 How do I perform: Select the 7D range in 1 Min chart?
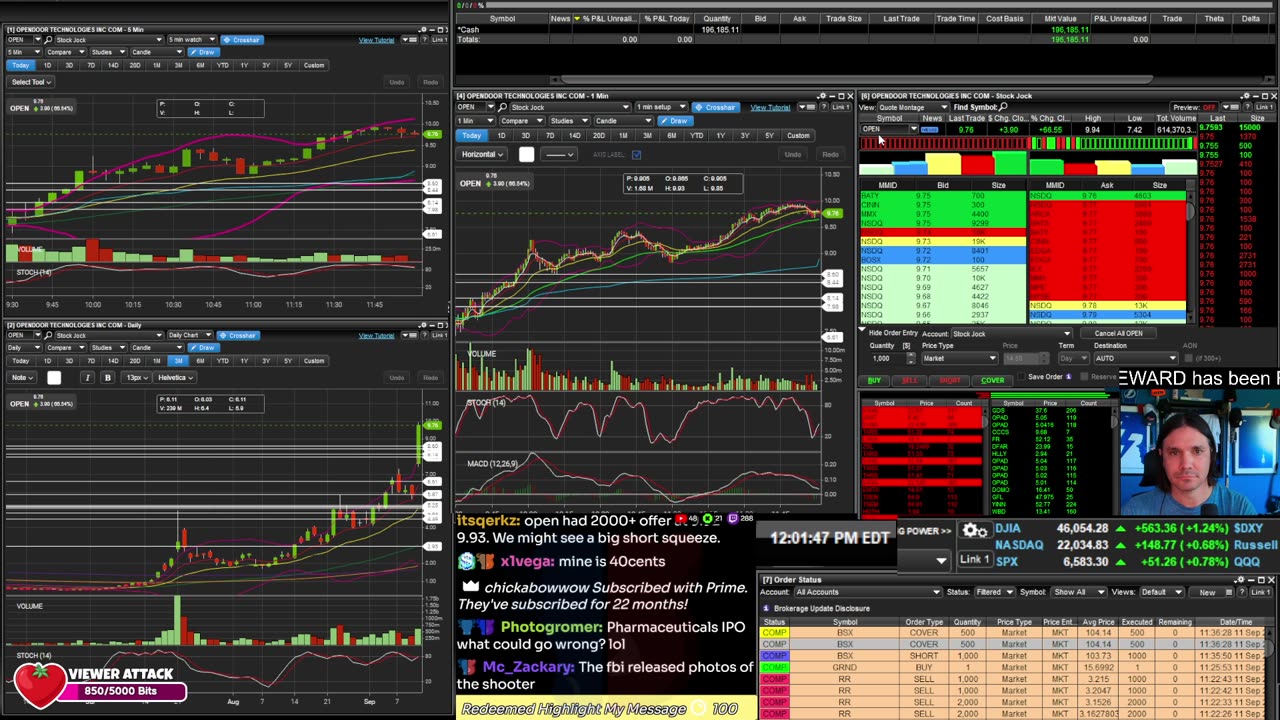click(549, 136)
